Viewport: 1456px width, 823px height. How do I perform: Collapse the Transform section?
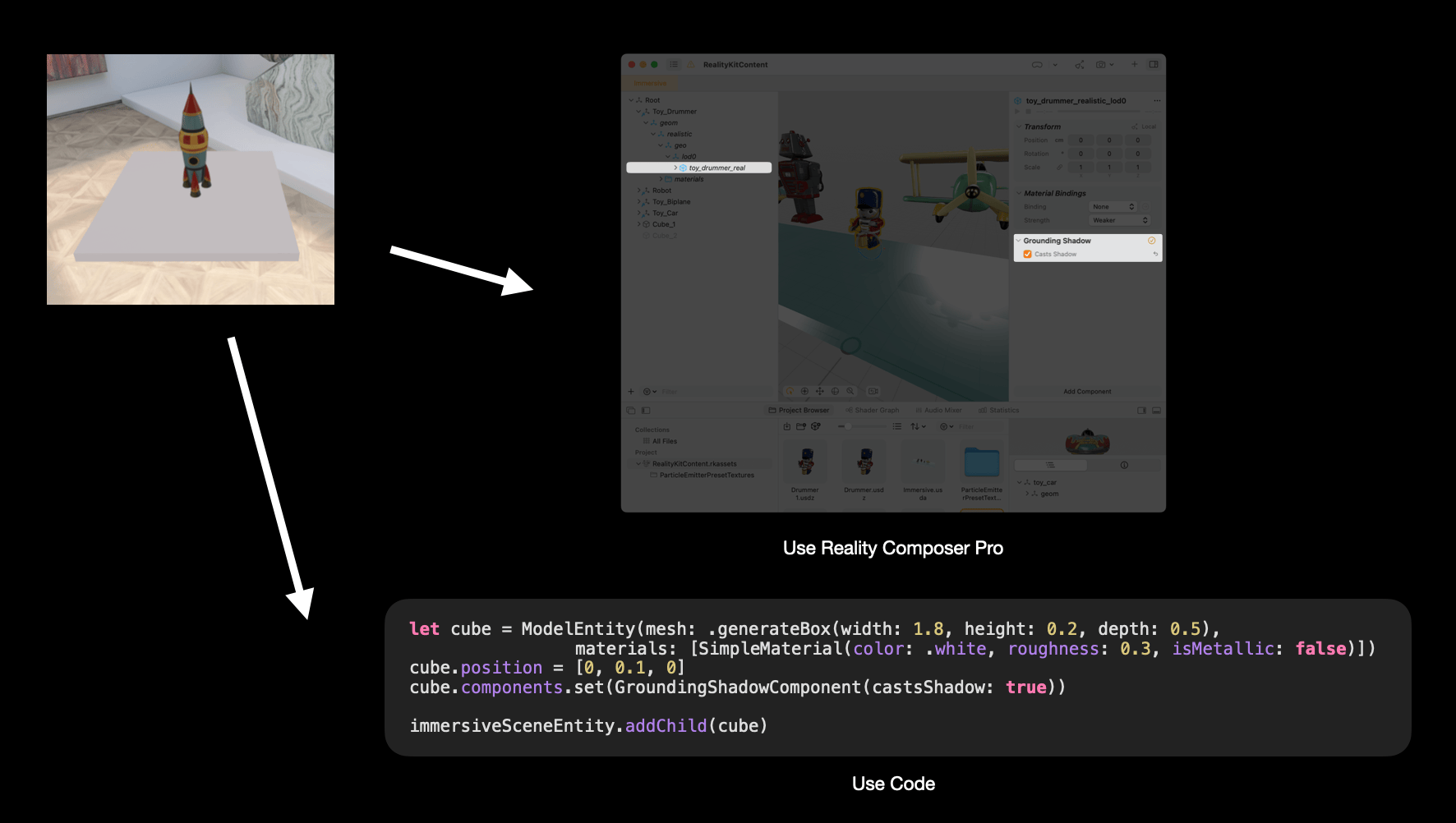tap(1019, 127)
